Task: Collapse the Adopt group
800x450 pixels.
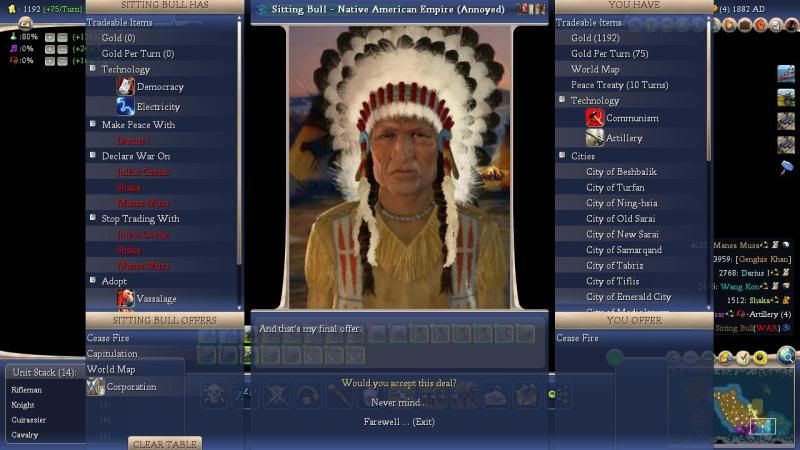Action: (x=93, y=280)
